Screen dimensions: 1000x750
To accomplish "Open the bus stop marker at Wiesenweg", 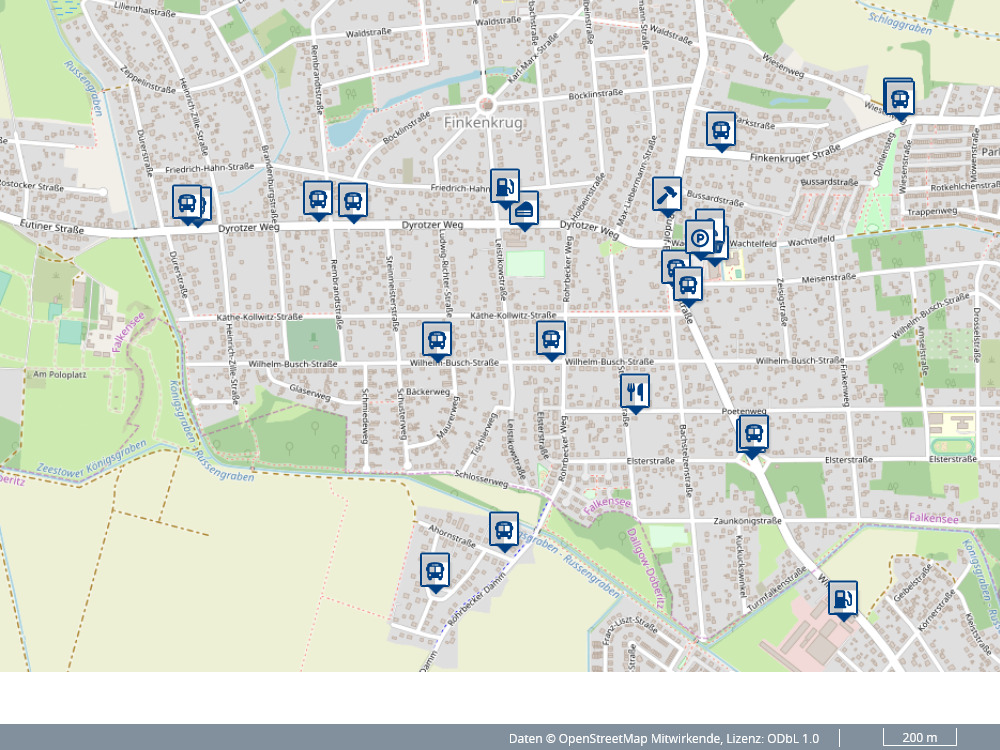I will click(900, 99).
